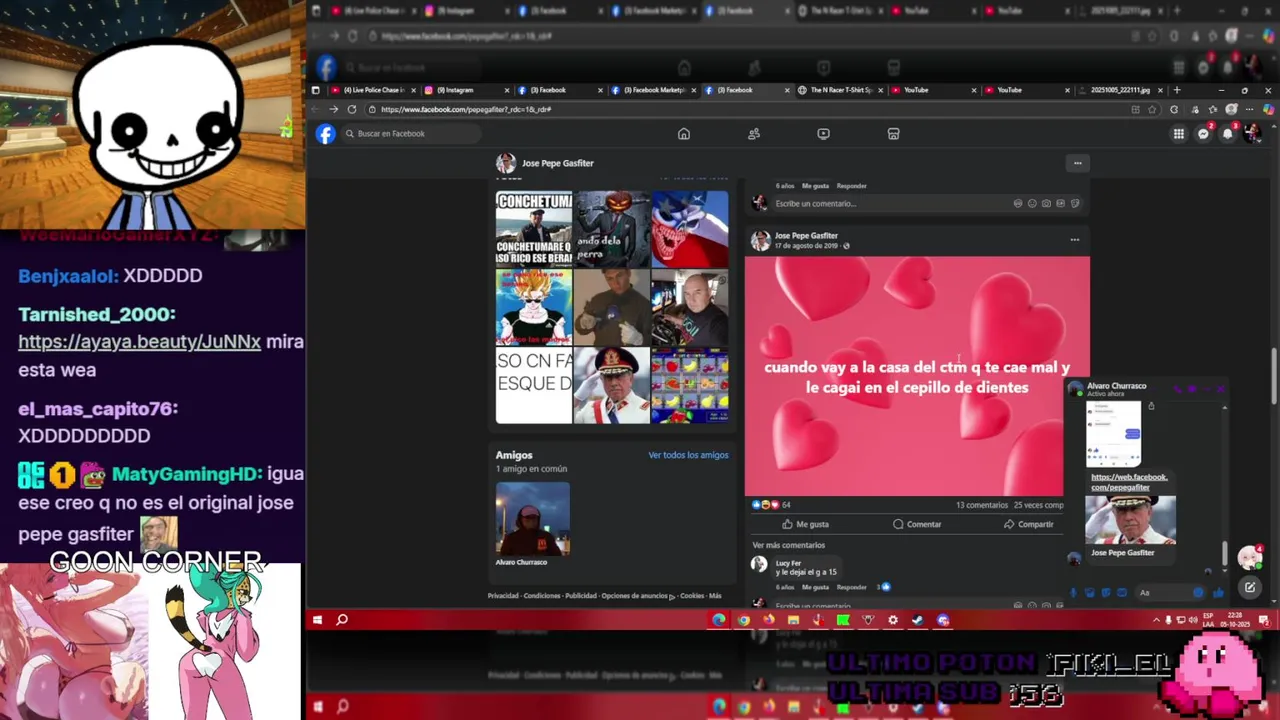Click the chat conversation scrollbar
The width and height of the screenshot is (1280, 720).
1224,553
